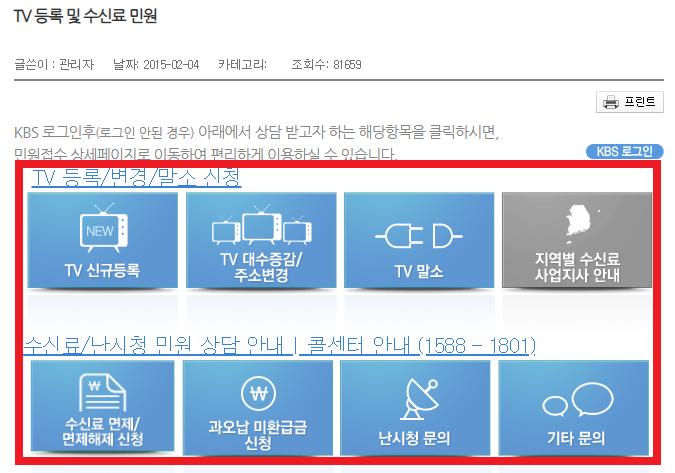This screenshot has height=473, width=675.
Task: Click the 카테고리: label
Action: coord(242,65)
